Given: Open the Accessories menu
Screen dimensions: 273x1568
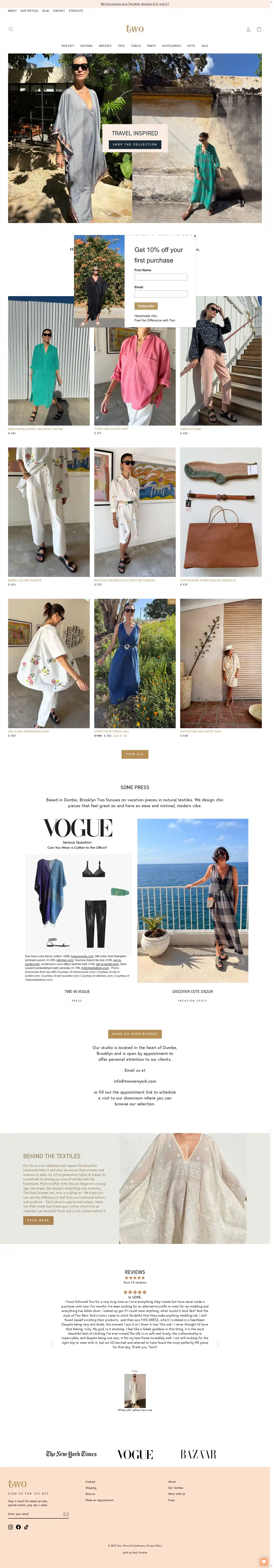Looking at the screenshot, I should pyautogui.click(x=171, y=46).
